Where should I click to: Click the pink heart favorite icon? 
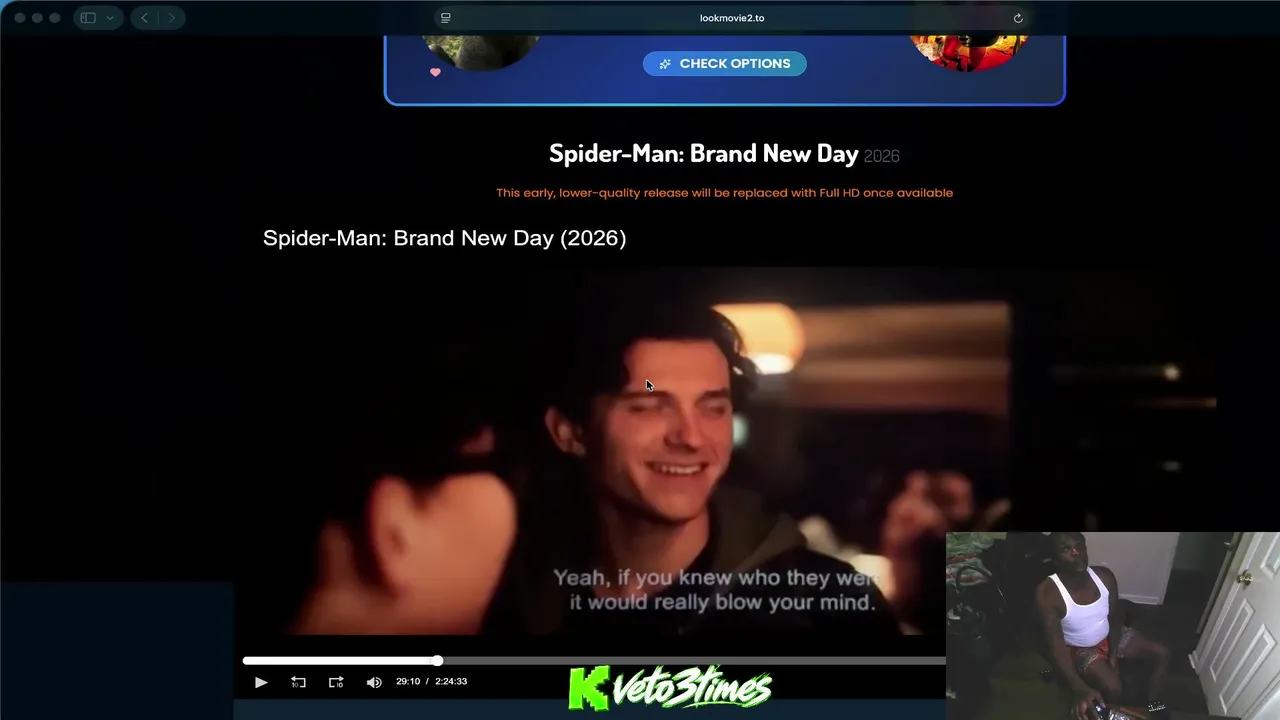435,72
